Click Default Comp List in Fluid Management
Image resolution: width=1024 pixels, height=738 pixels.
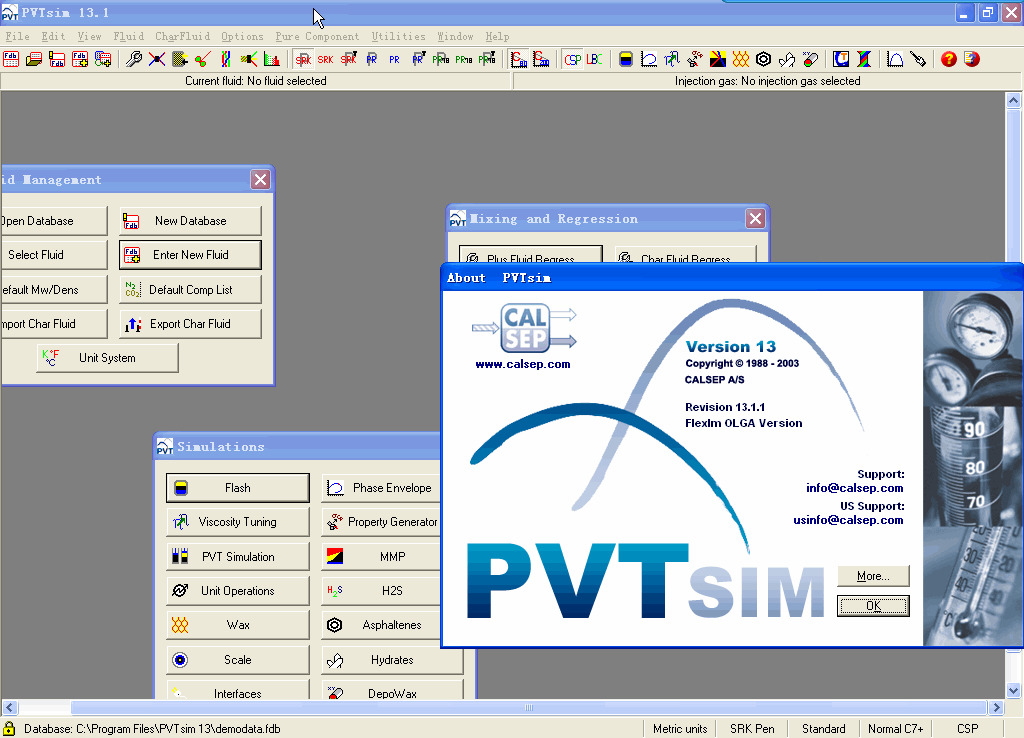pos(190,289)
